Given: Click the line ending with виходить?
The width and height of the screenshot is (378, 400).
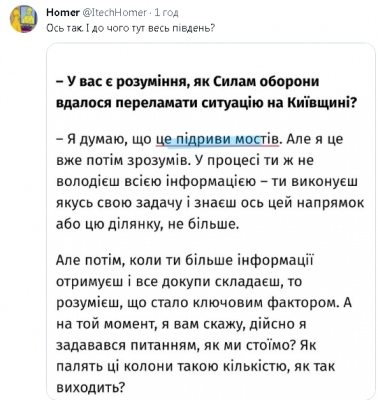Looking at the screenshot, I should 90,387.
